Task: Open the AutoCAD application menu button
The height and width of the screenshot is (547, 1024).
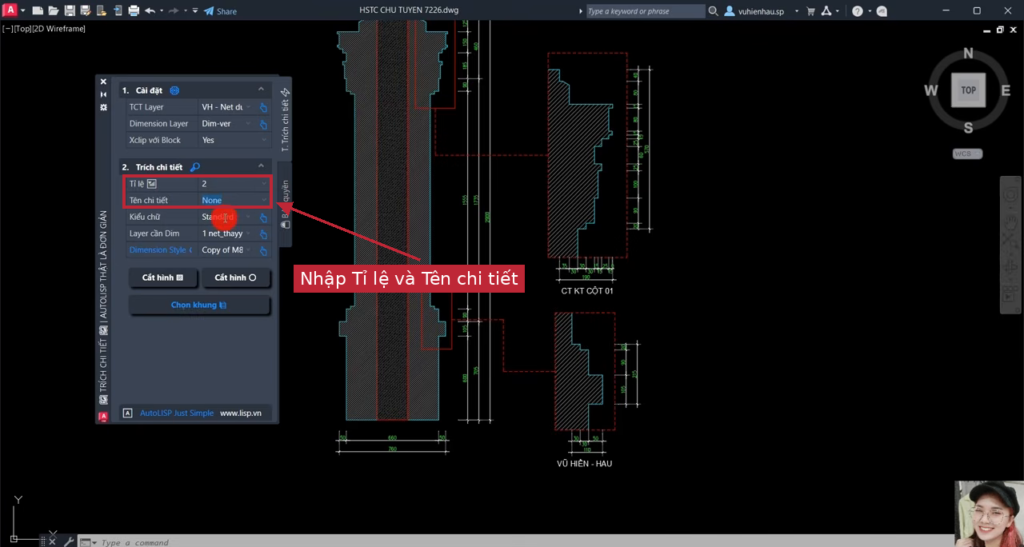Action: (10, 10)
